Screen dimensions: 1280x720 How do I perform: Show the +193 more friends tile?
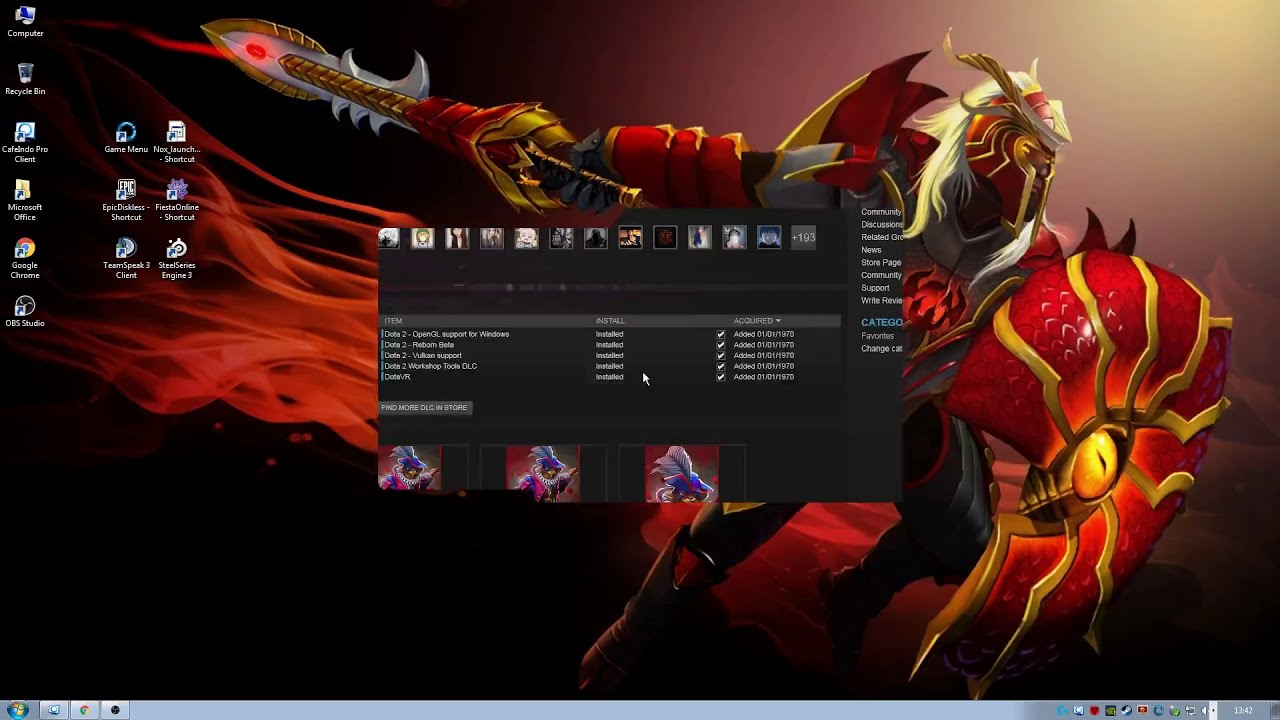click(803, 238)
